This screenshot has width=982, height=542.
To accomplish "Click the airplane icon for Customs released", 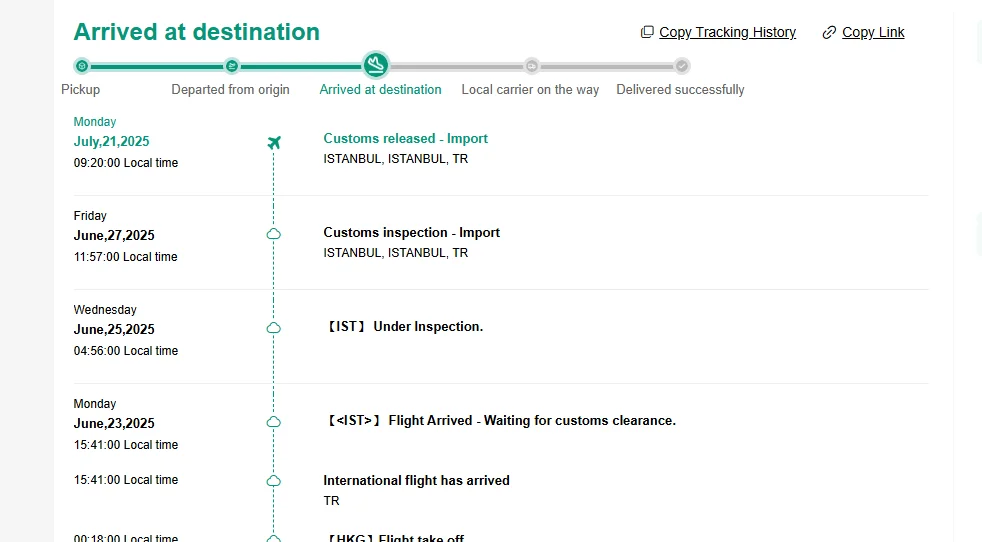I will tap(274, 142).
